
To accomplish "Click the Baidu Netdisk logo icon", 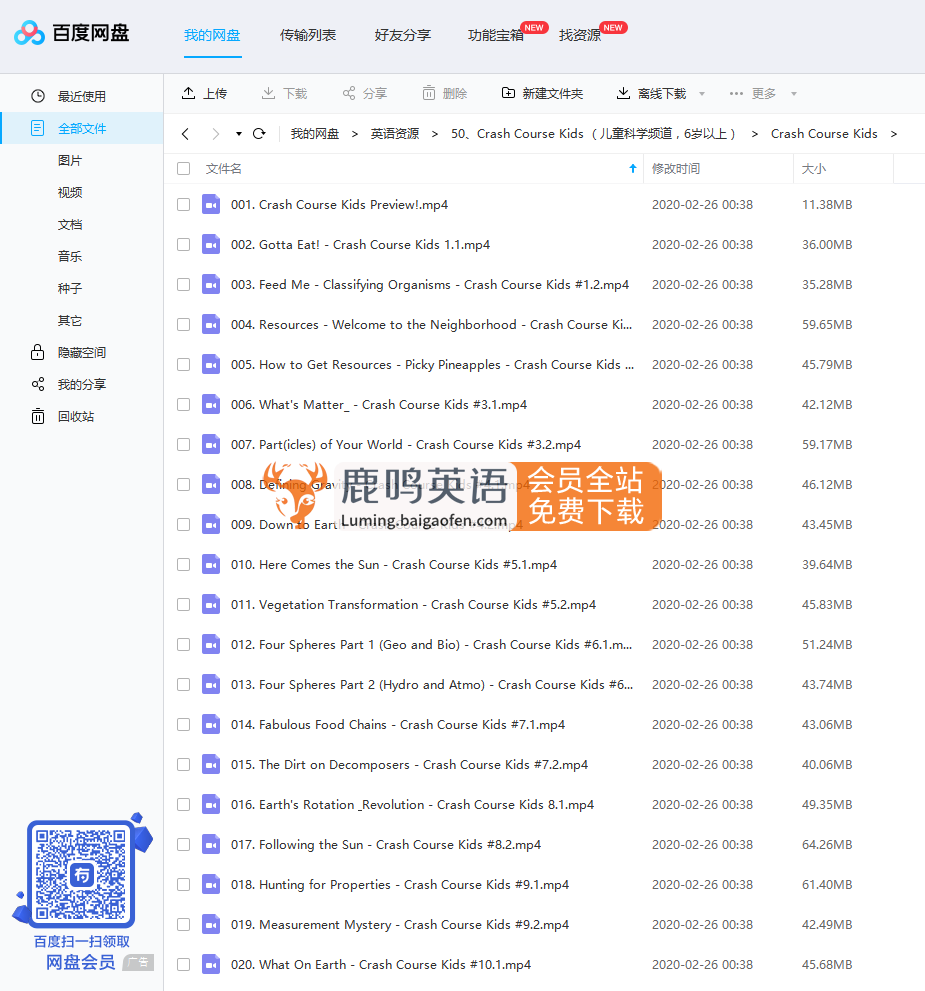I will point(29,33).
